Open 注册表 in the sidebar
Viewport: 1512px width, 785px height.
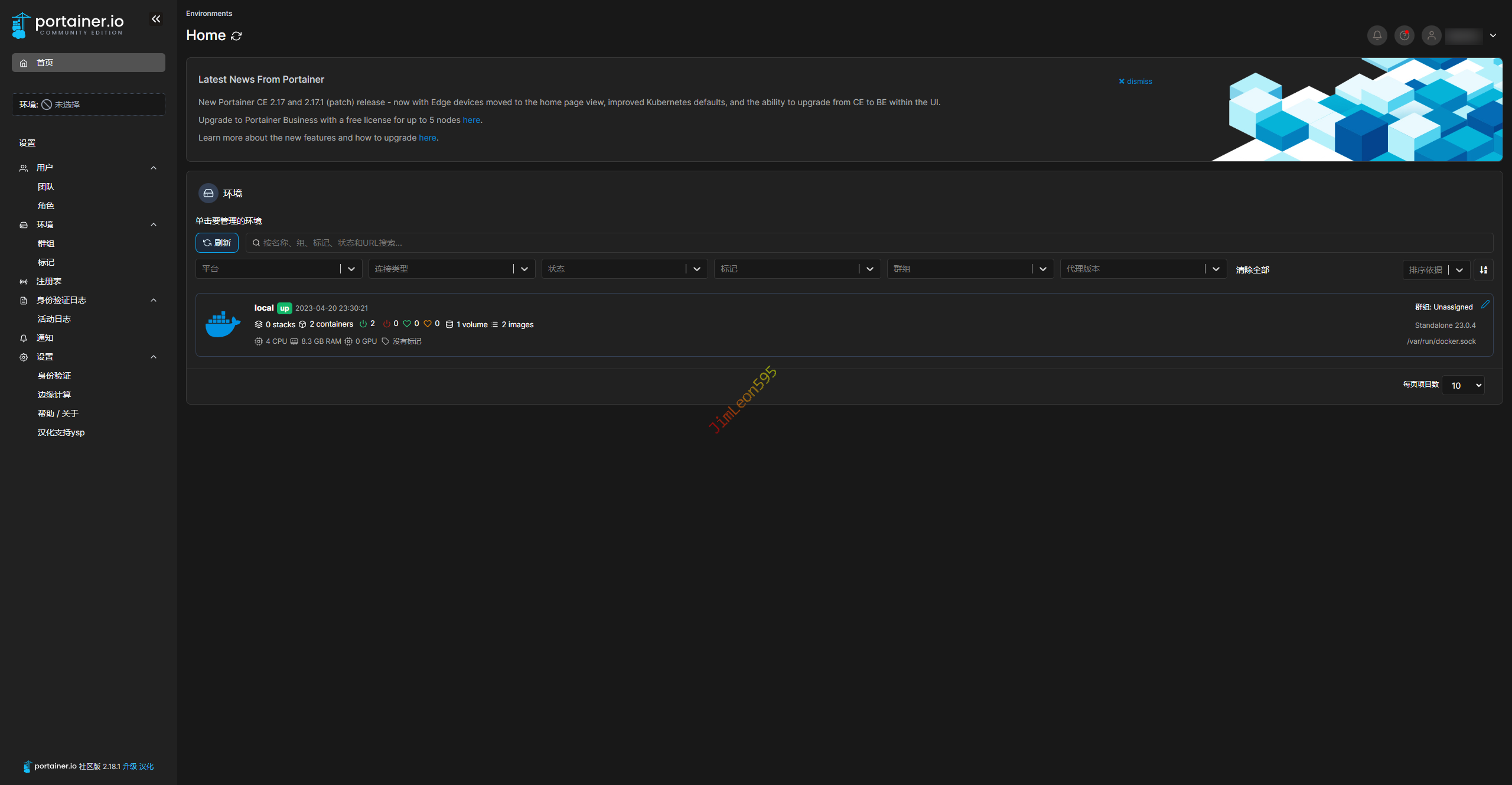tap(49, 281)
